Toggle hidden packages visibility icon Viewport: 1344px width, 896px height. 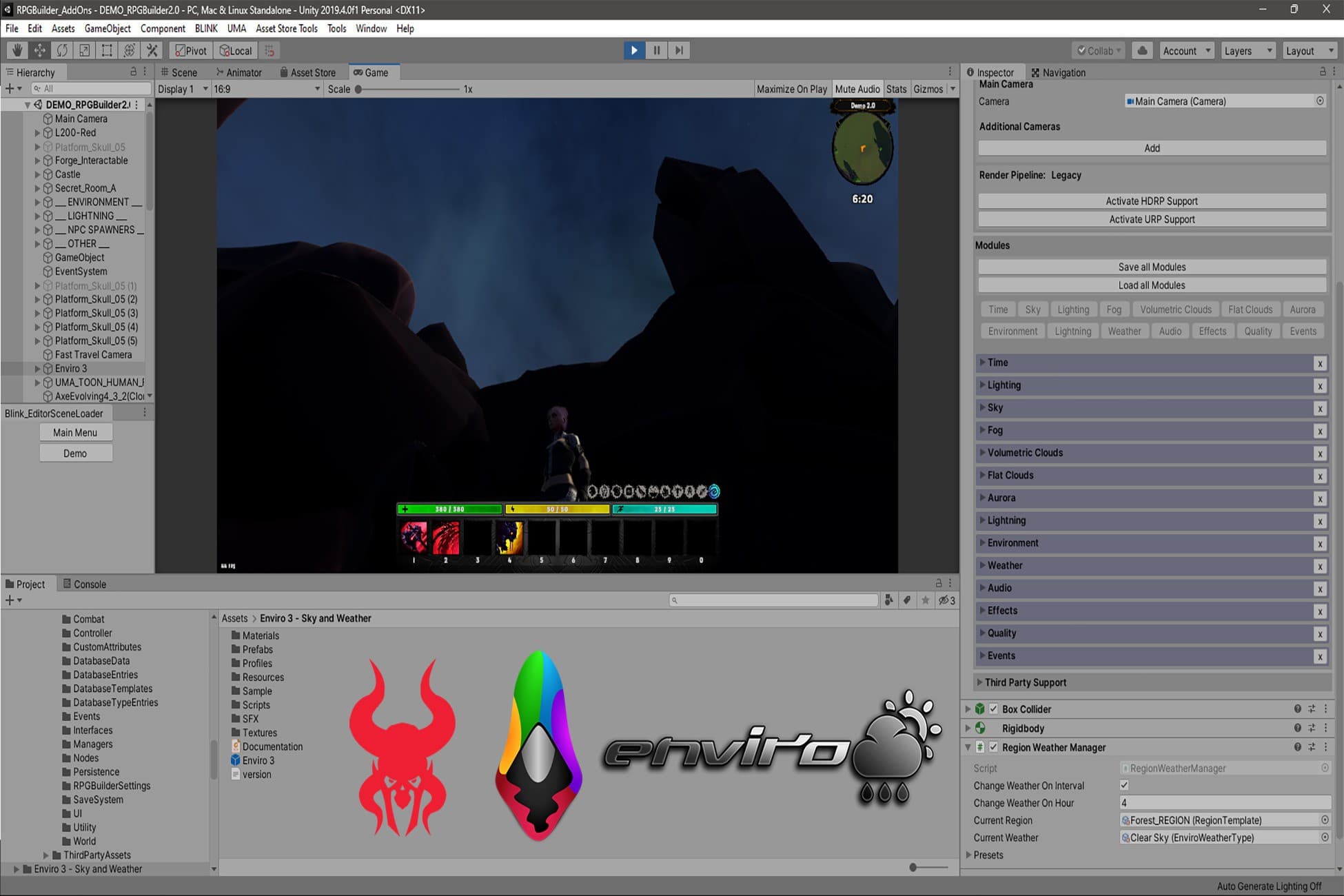pyautogui.click(x=947, y=600)
